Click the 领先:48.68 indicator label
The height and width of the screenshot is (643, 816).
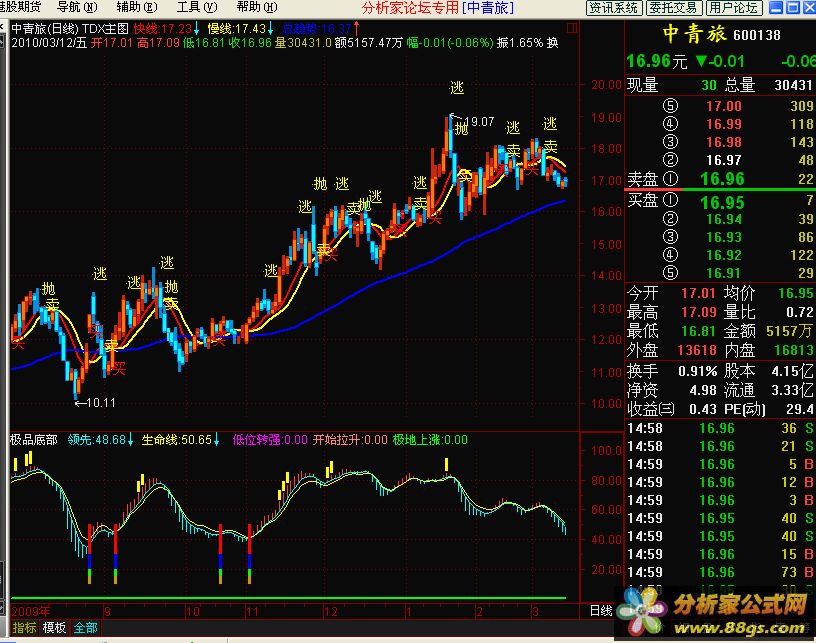tap(97, 440)
